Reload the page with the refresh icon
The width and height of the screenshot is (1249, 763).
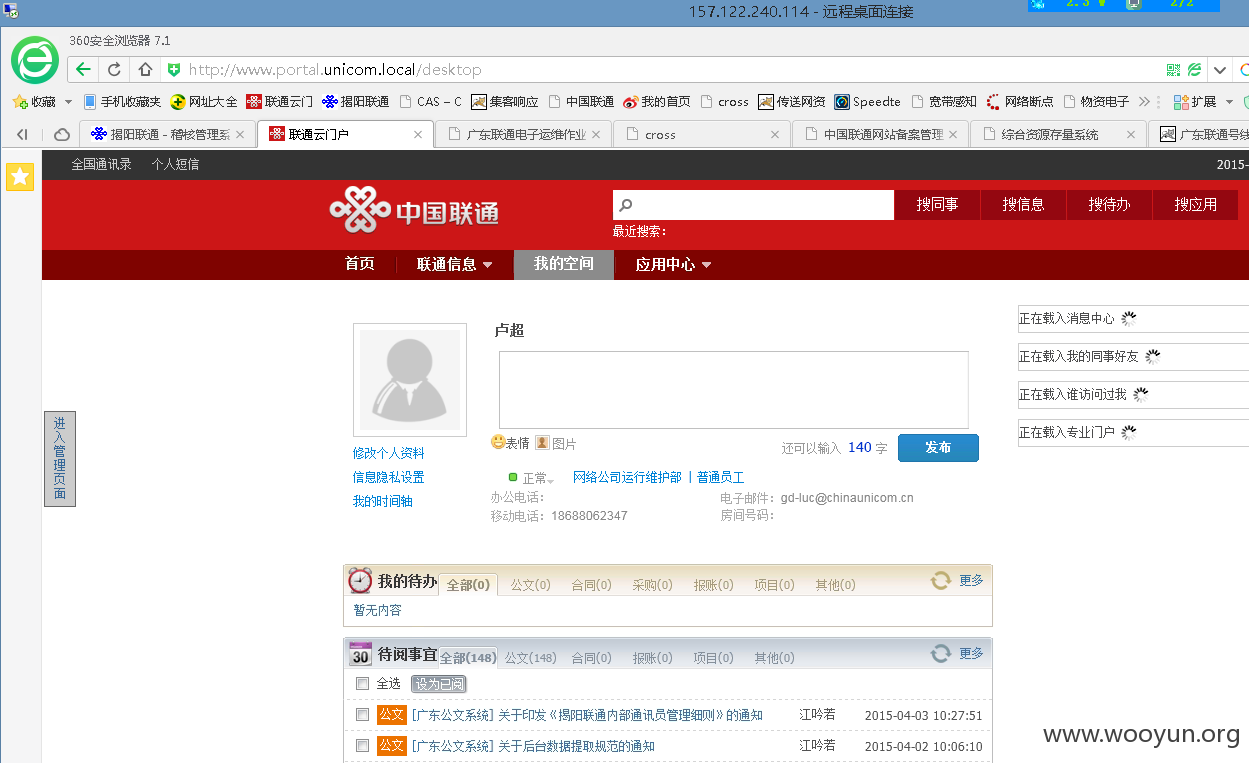[114, 70]
